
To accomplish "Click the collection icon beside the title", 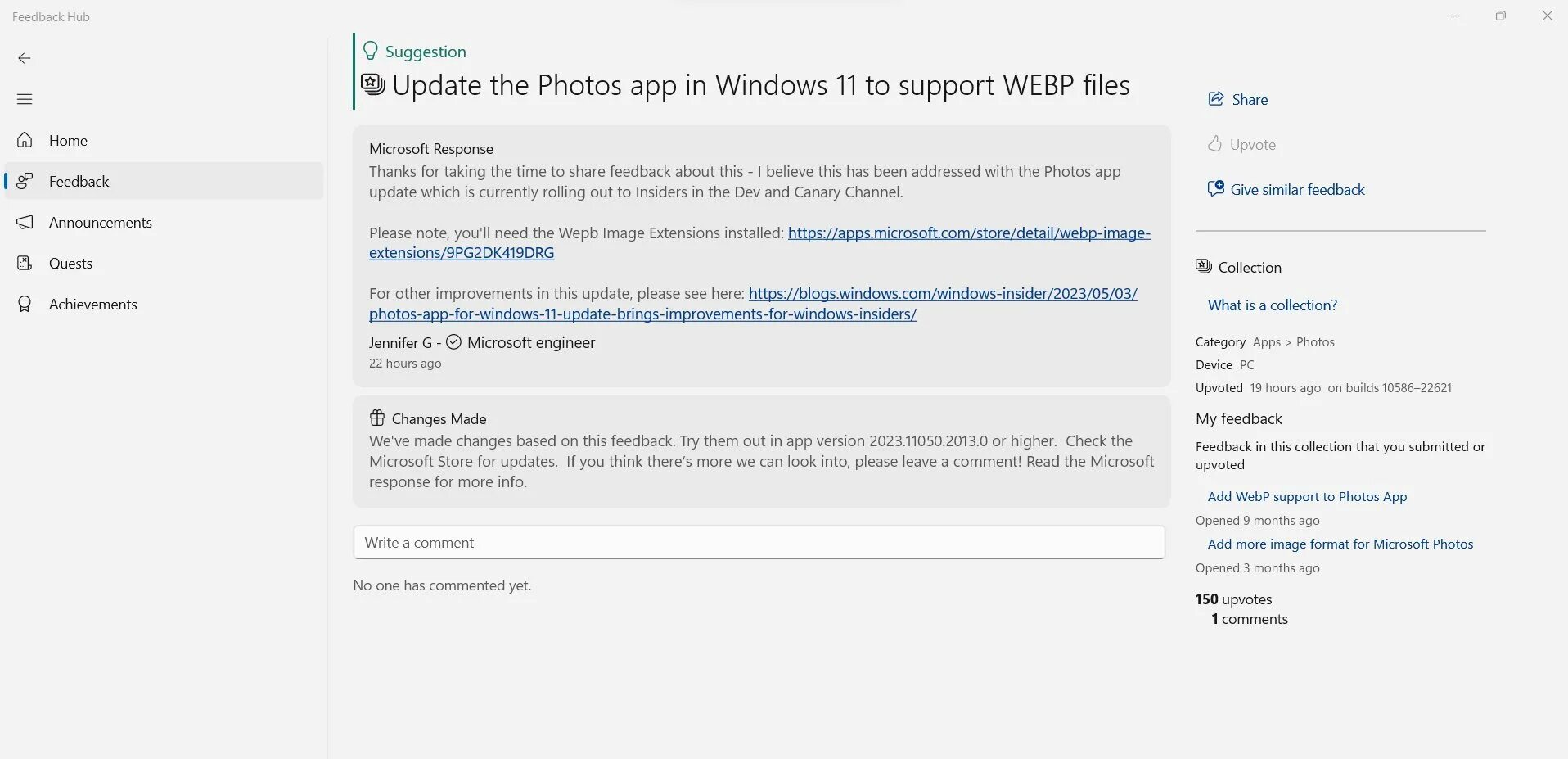I will pyautogui.click(x=373, y=84).
